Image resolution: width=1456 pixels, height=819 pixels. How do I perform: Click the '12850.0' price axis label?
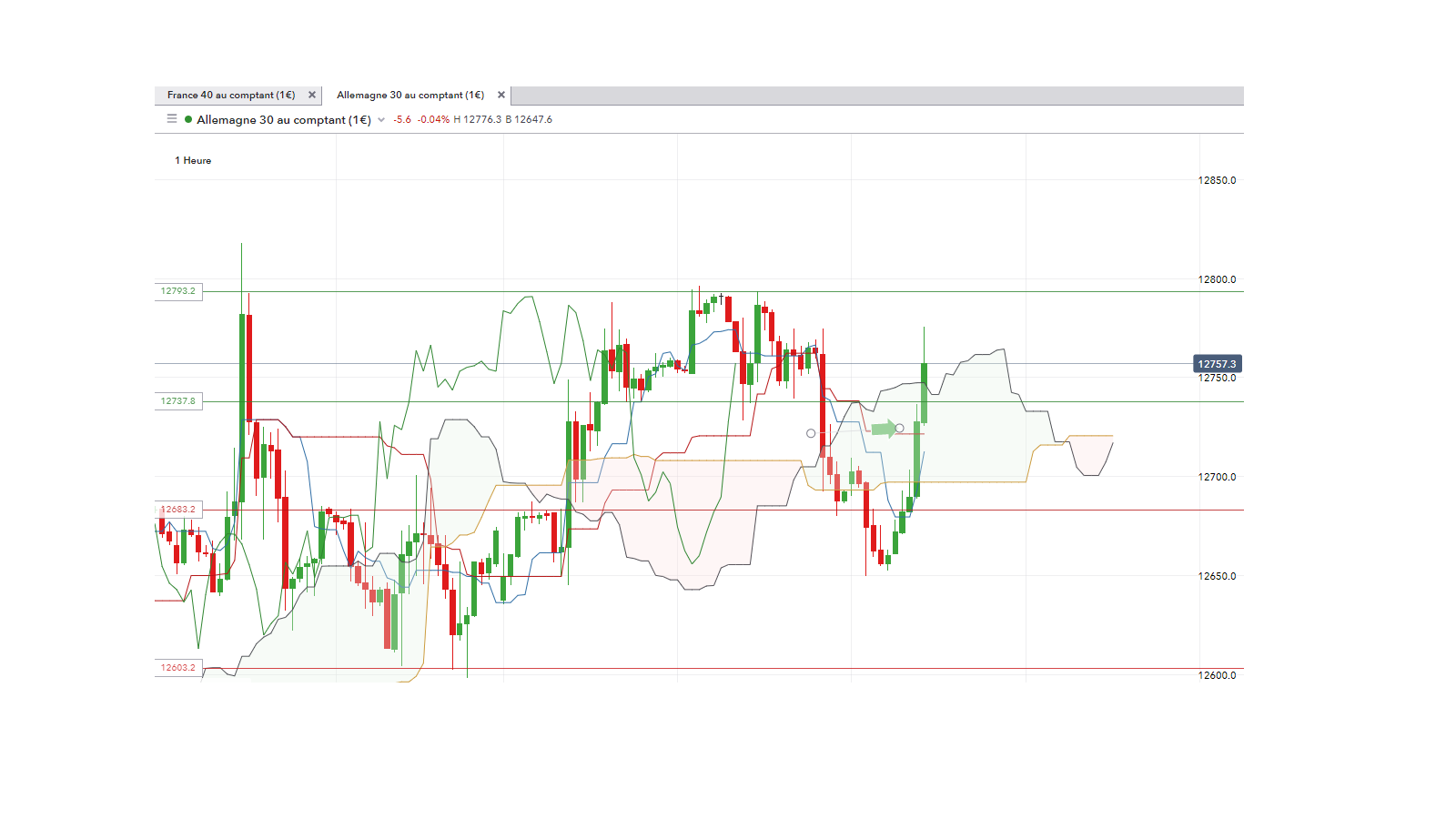pos(1218,180)
